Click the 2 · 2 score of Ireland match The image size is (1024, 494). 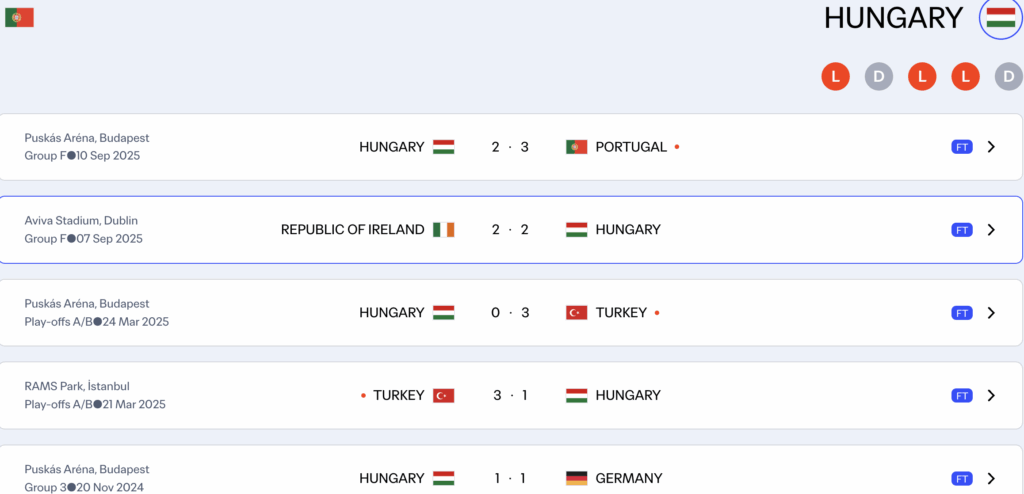coord(509,230)
